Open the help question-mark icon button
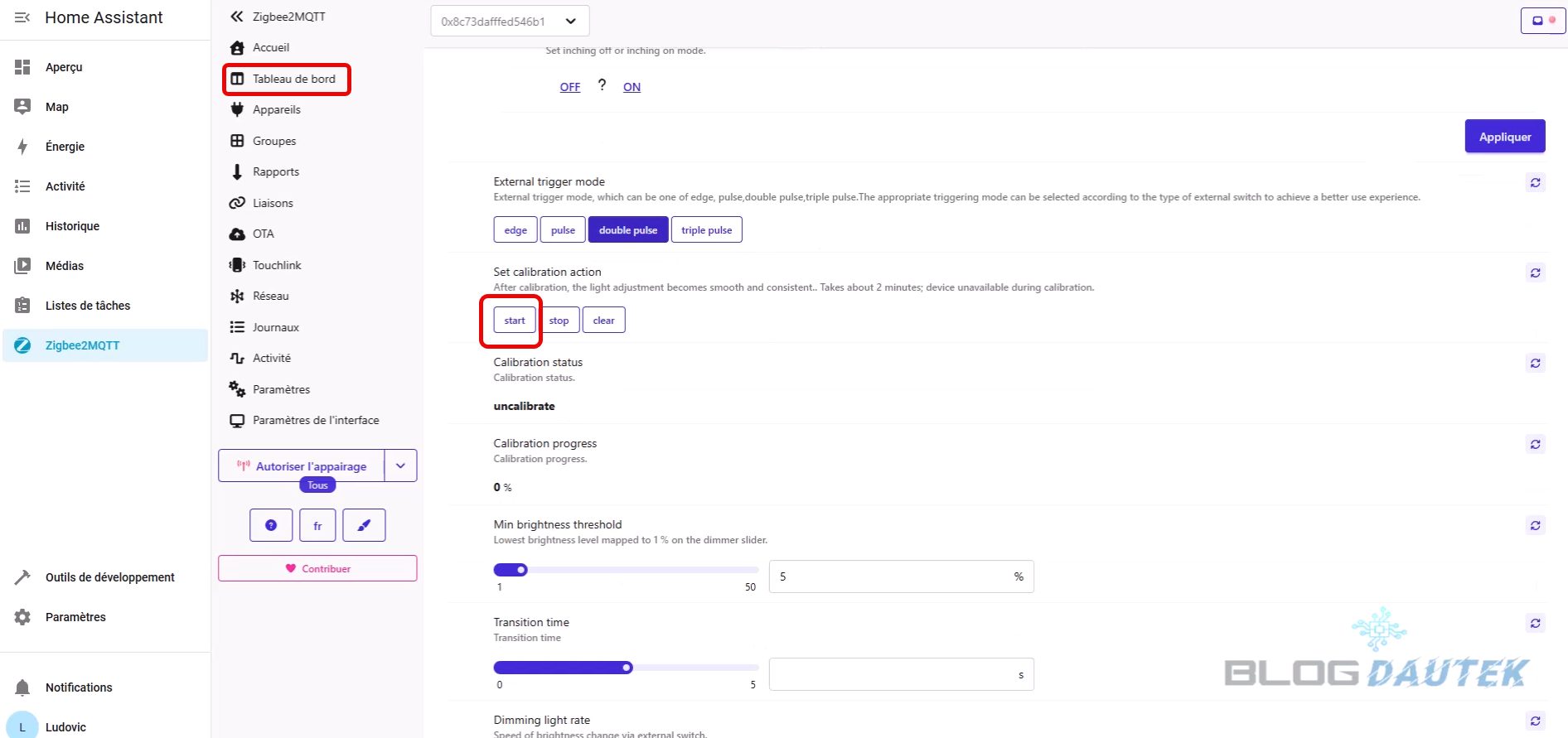 tap(271, 525)
